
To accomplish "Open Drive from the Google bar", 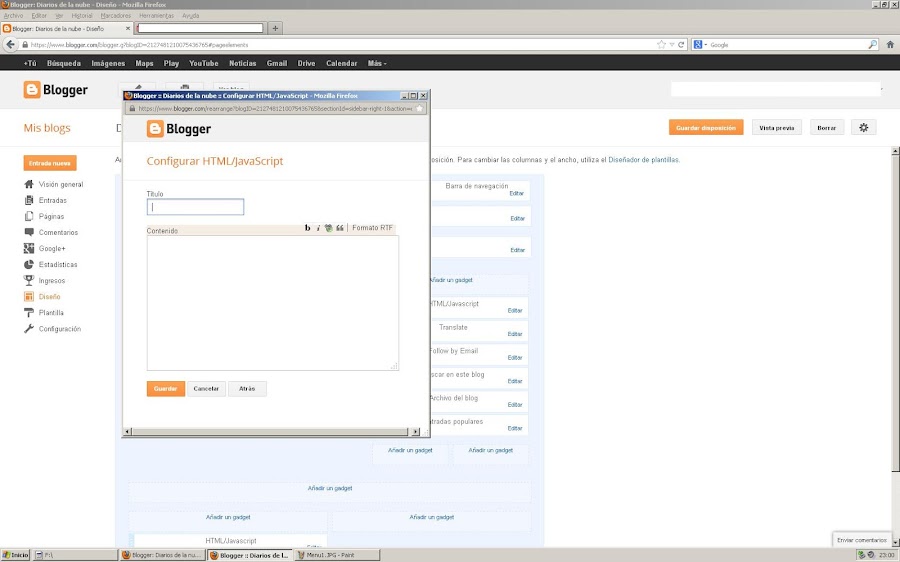I will tap(307, 63).
